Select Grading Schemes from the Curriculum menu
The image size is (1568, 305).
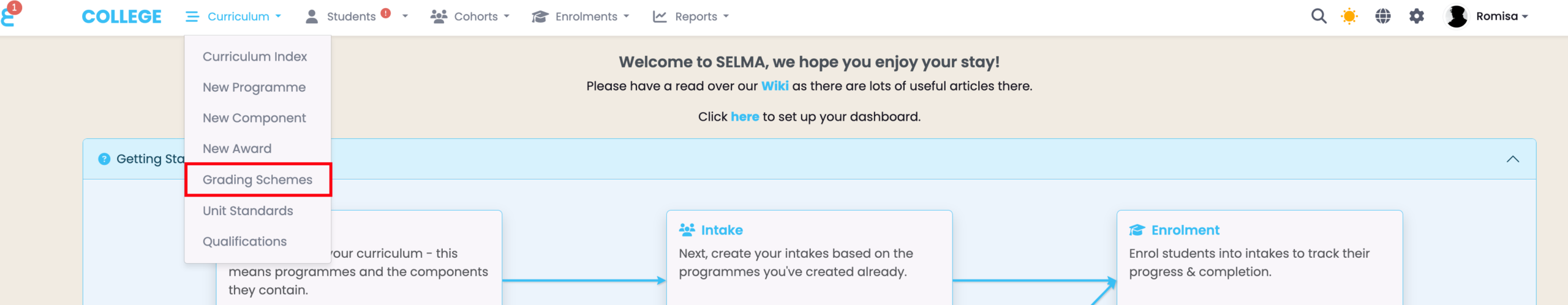[257, 180]
